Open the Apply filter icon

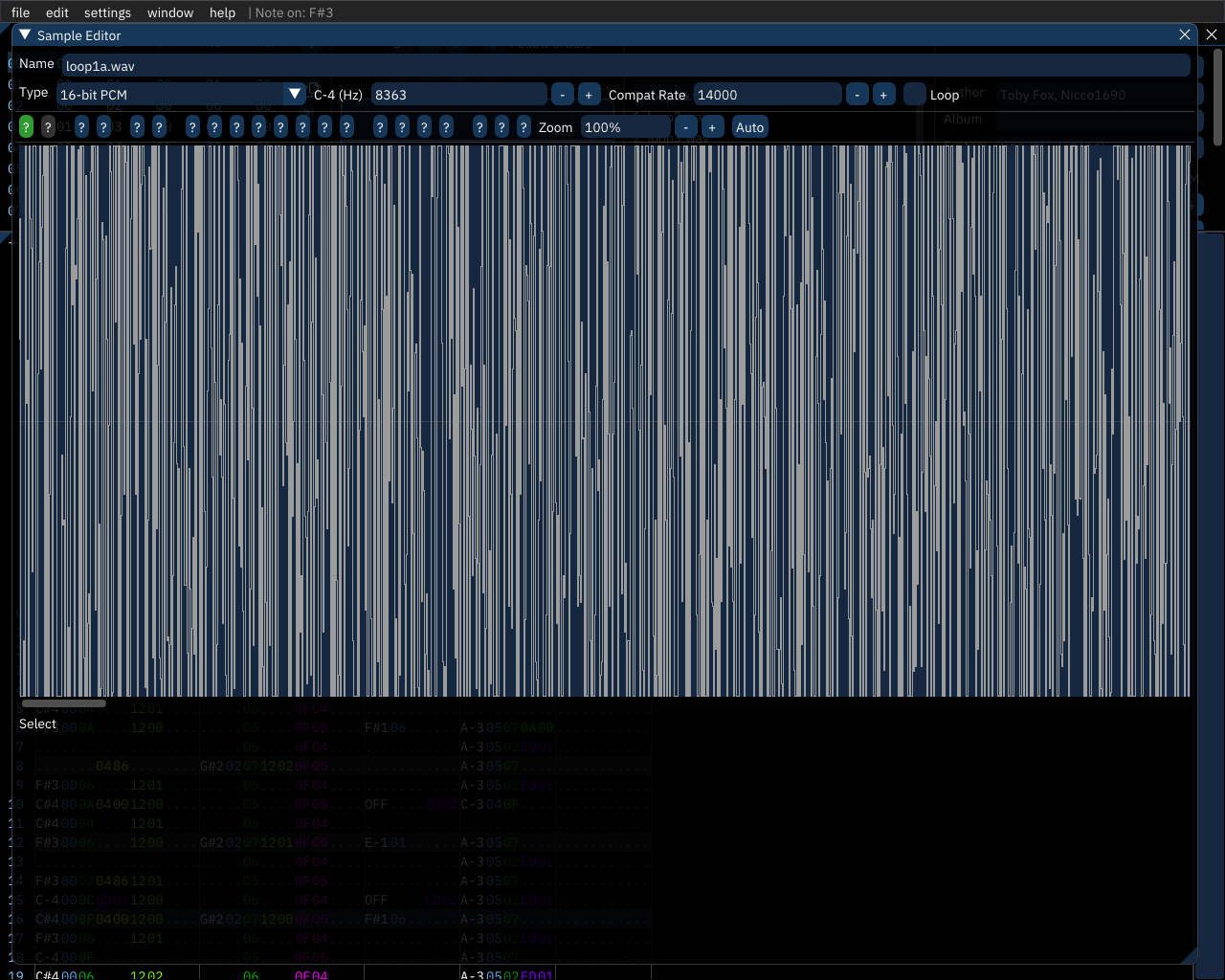446,127
